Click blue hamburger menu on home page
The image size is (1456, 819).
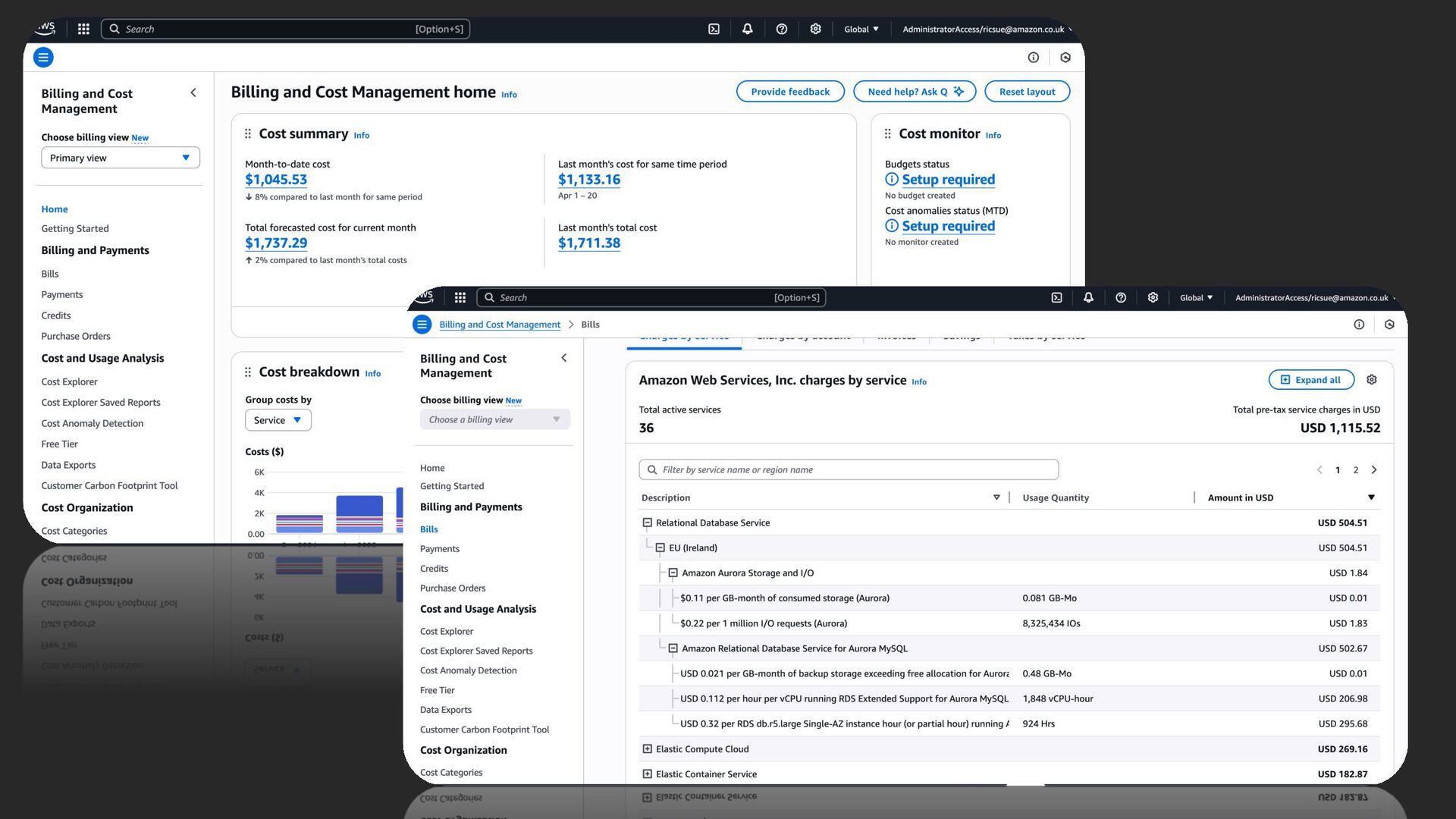tap(43, 57)
